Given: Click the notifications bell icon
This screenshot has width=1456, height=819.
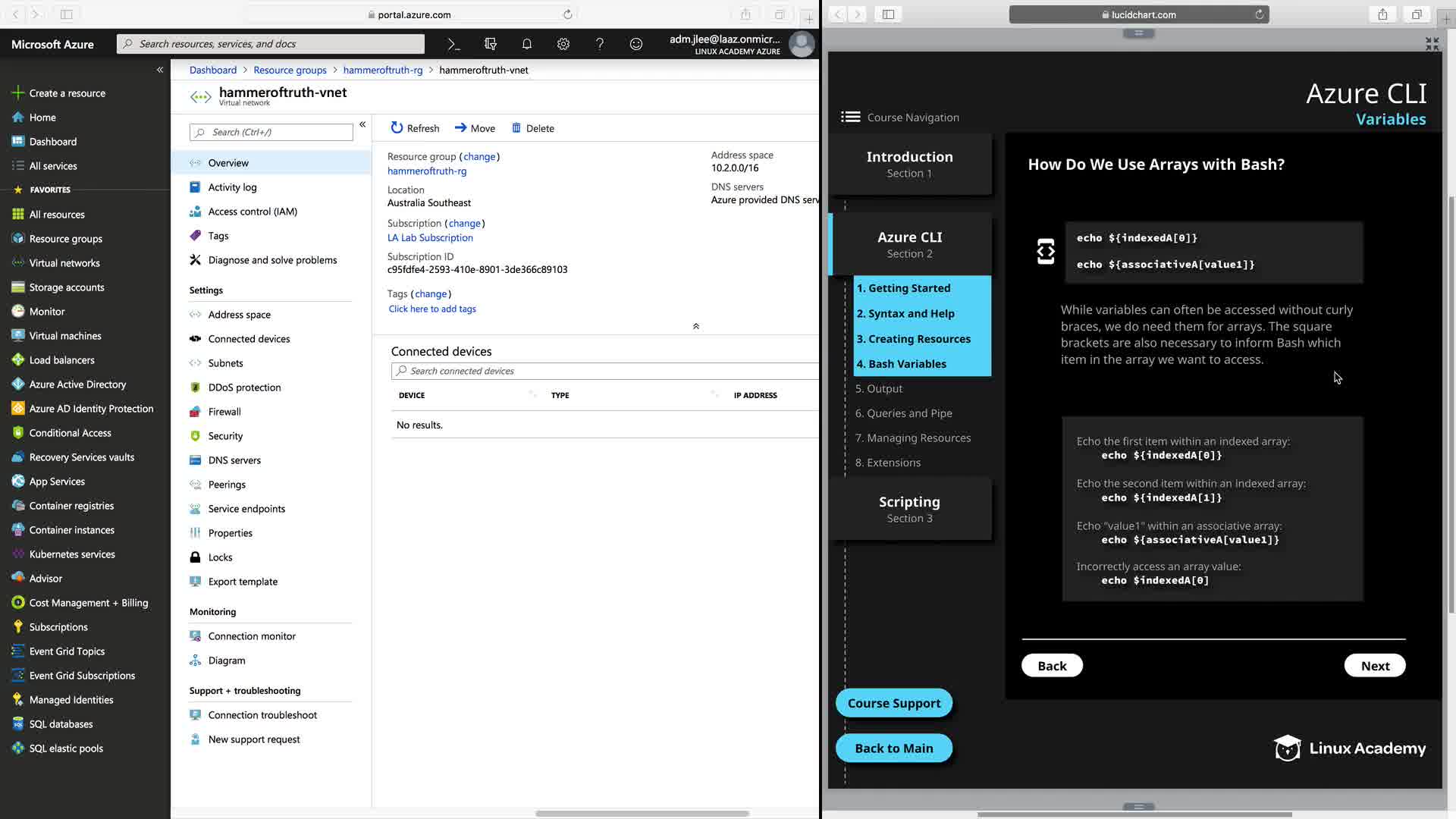Looking at the screenshot, I should [x=526, y=44].
